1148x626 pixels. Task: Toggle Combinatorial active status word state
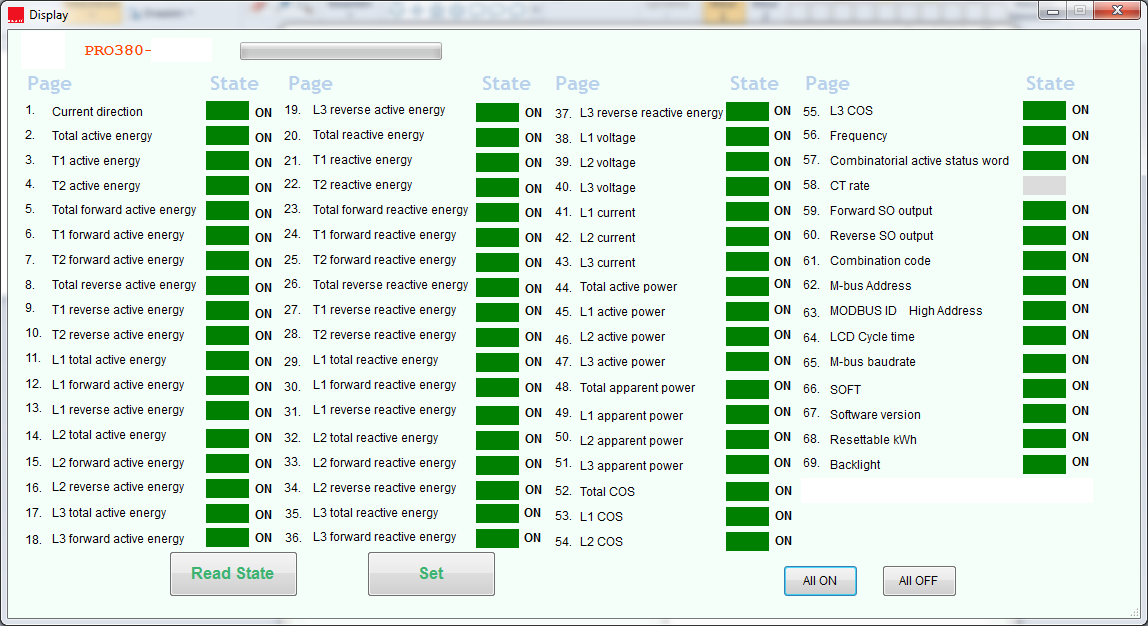pyautogui.click(x=1044, y=160)
